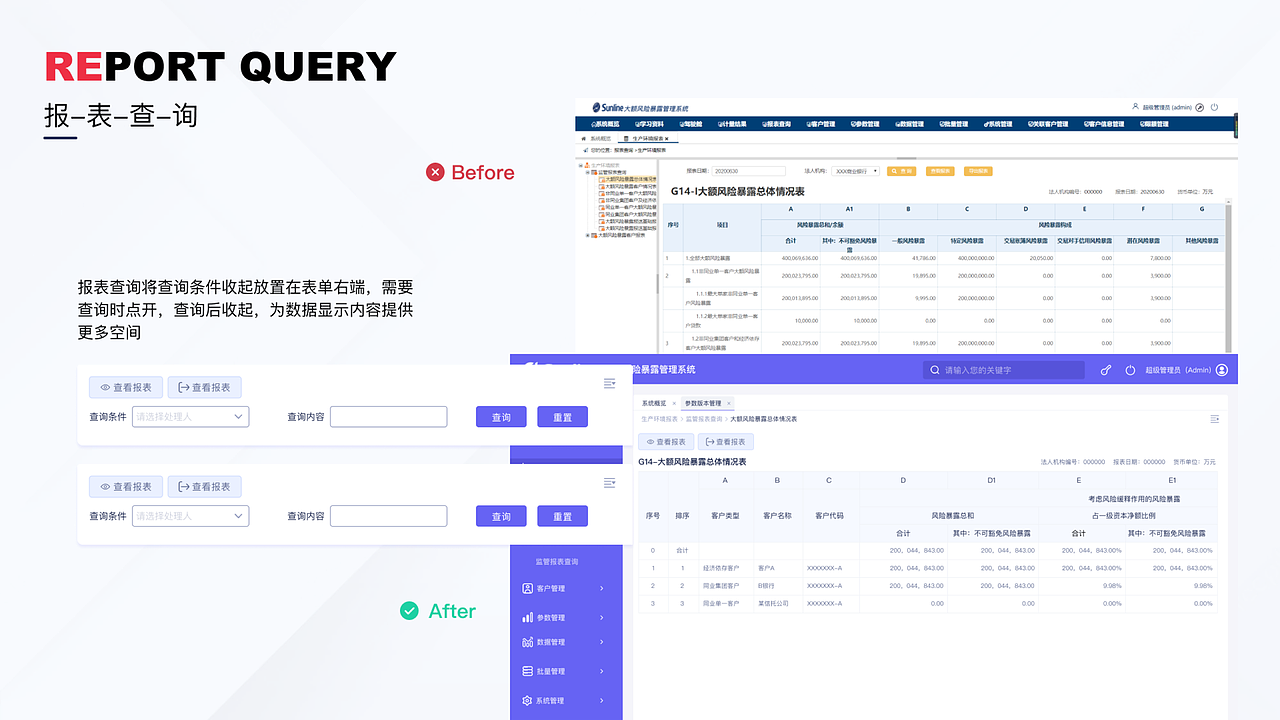
Task: Click the export-arrow 查看报表 button in lower query card
Action: pos(204,487)
